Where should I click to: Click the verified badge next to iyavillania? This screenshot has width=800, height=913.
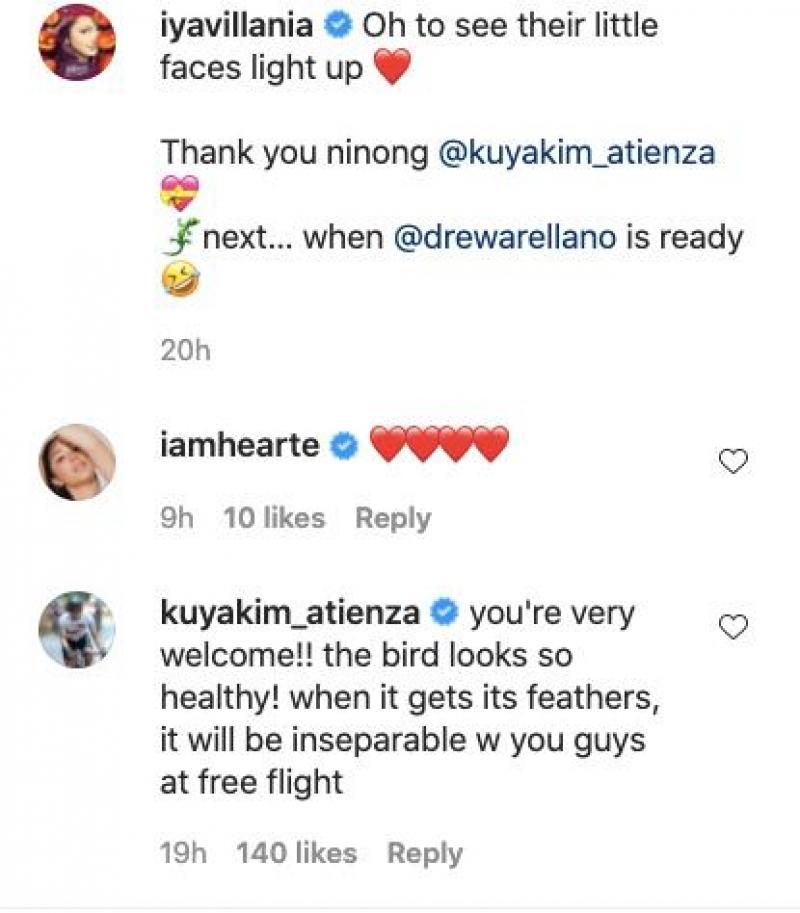pyautogui.click(x=339, y=25)
